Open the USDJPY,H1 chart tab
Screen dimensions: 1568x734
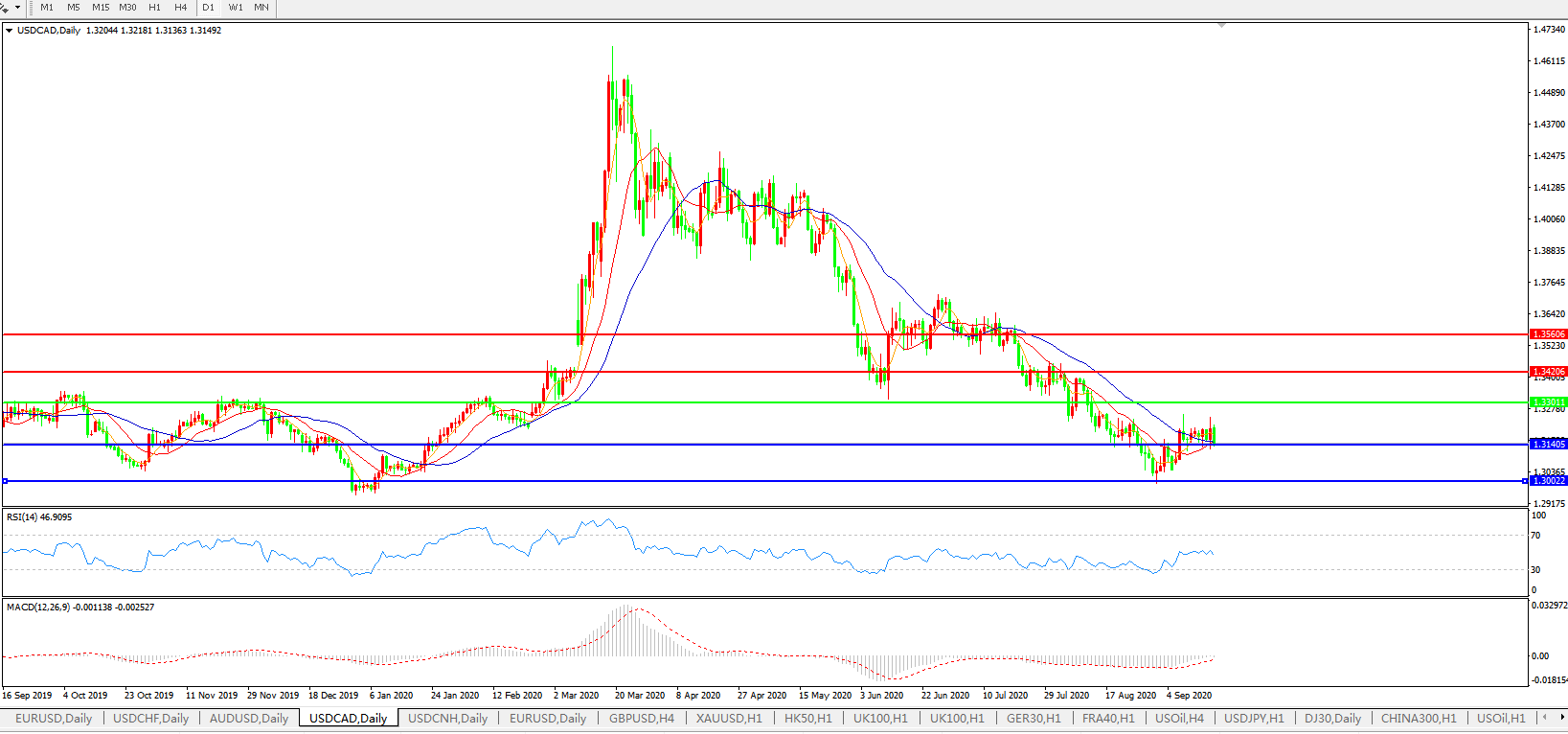1254,718
